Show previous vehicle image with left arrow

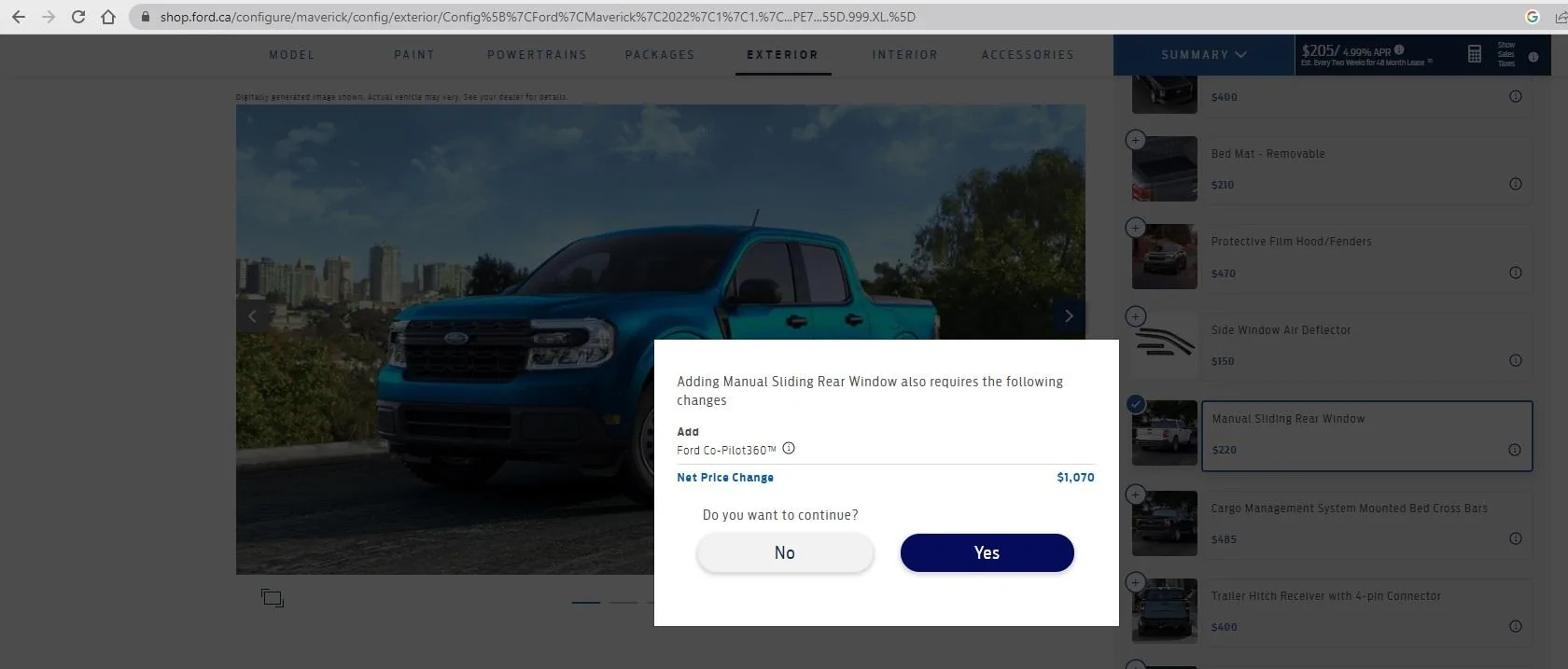coord(252,316)
